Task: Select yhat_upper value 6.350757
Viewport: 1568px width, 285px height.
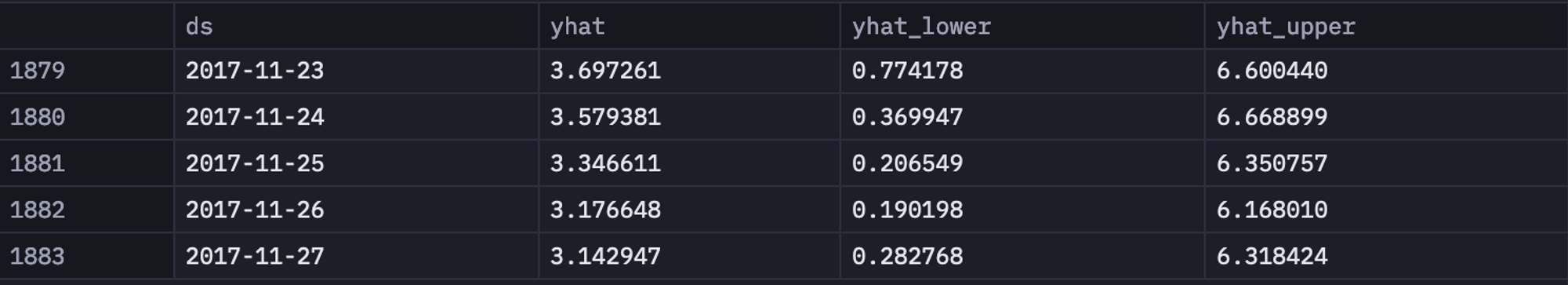Action: [x=1272, y=163]
